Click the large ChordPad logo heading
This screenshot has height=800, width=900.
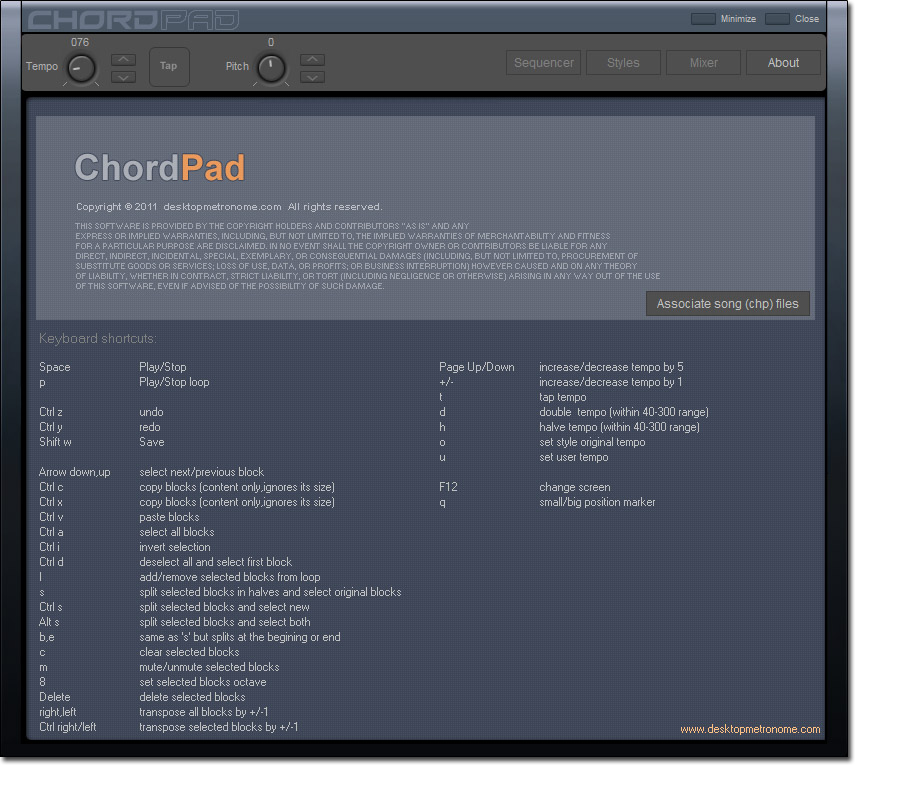(x=160, y=168)
